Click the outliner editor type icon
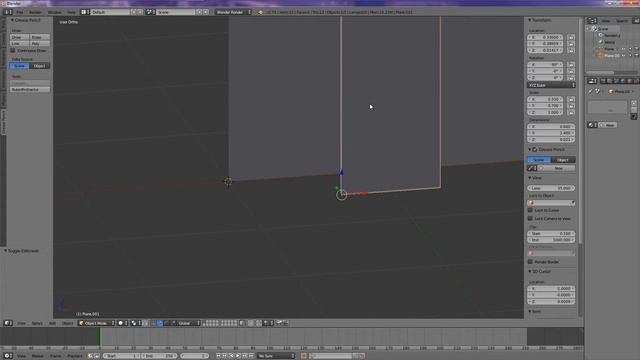The width and height of the screenshot is (640, 360). click(592, 20)
